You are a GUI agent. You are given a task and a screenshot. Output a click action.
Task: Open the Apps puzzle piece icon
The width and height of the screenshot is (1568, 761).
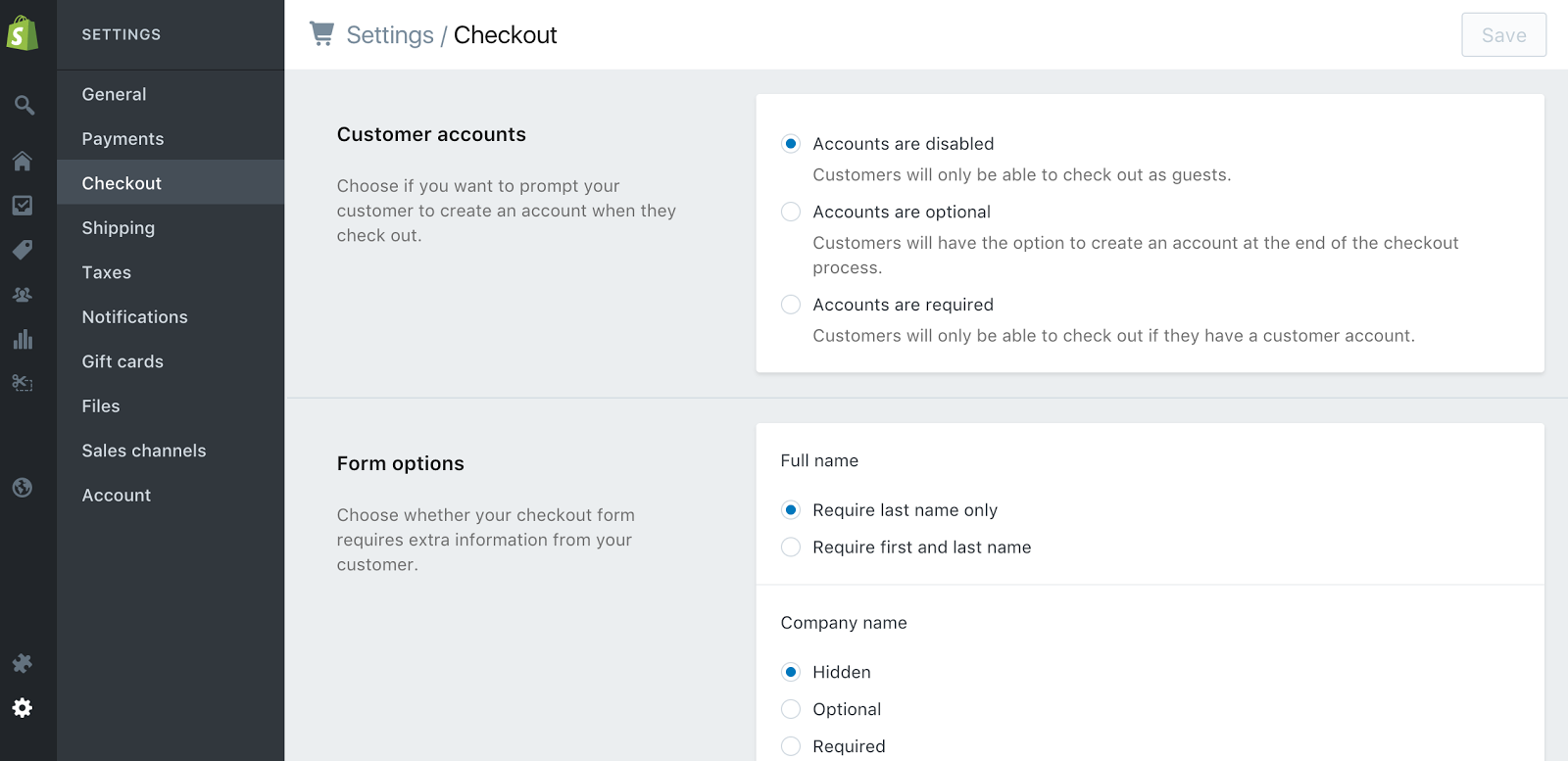click(23, 663)
